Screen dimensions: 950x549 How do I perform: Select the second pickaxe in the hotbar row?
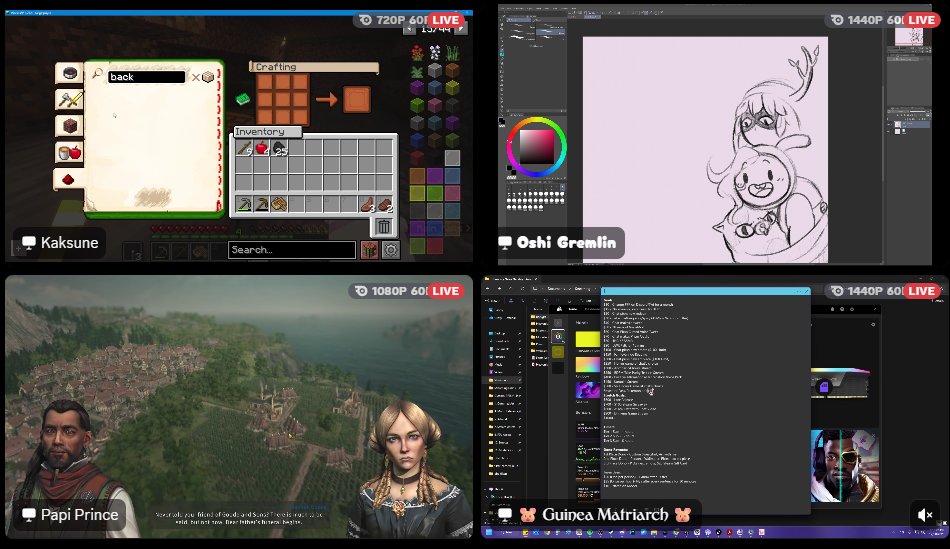262,204
